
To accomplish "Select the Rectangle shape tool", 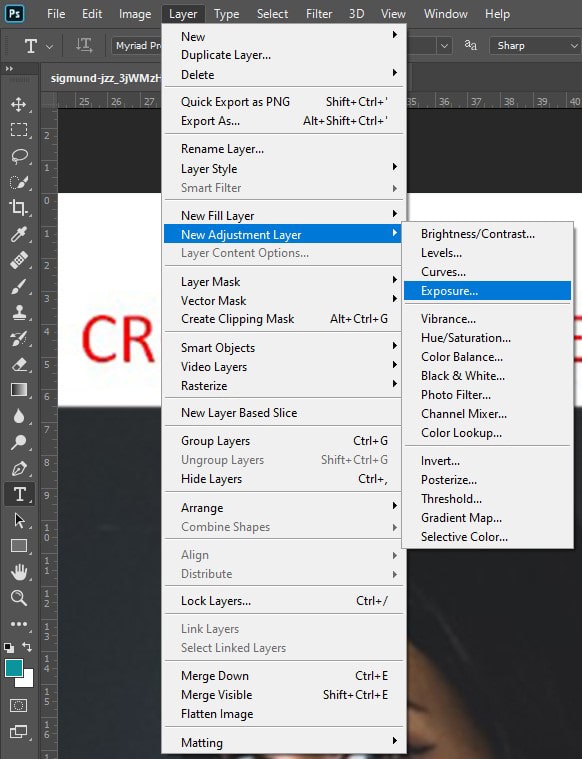I will (19, 546).
